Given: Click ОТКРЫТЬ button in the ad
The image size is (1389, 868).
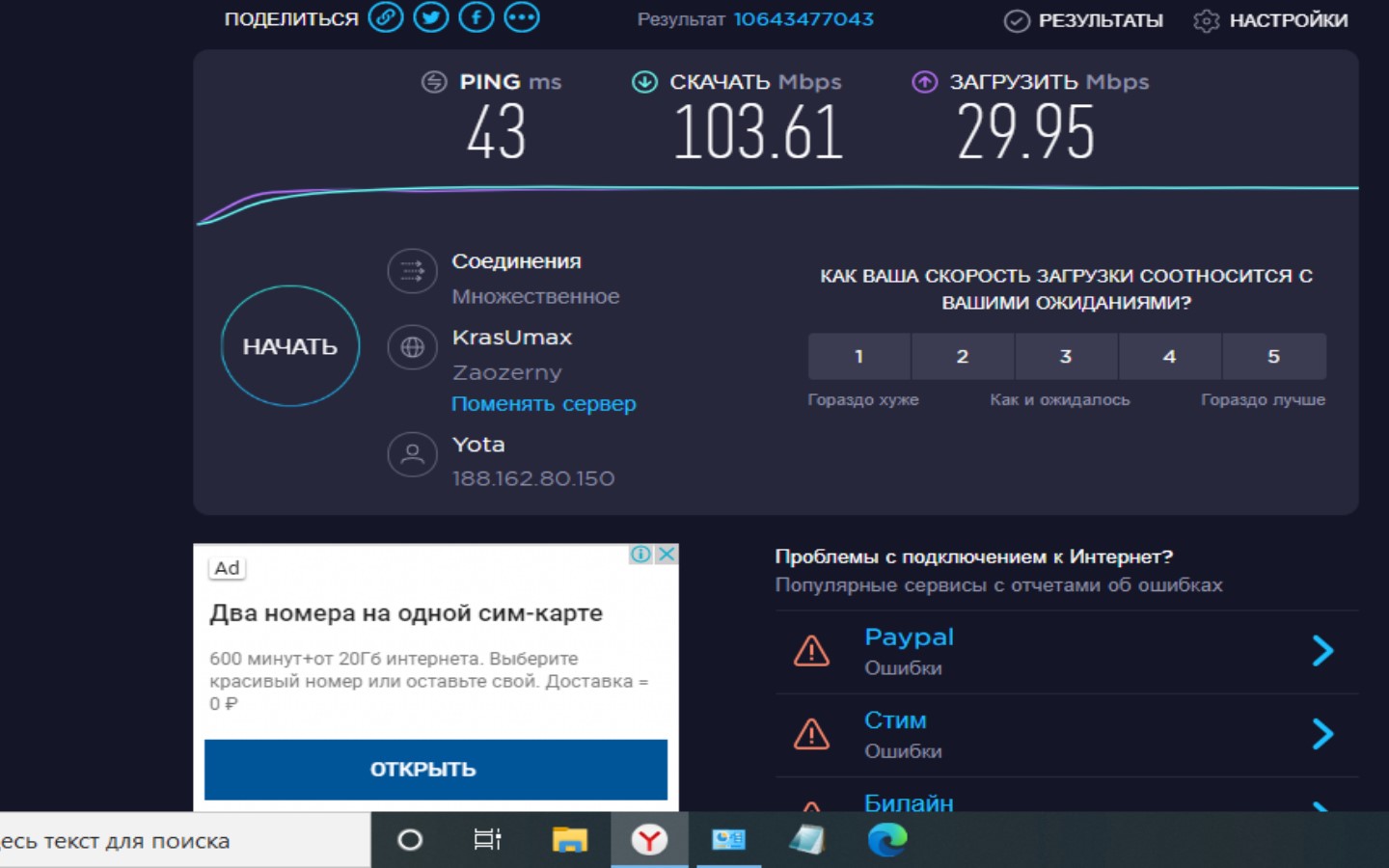Looking at the screenshot, I should tap(436, 770).
